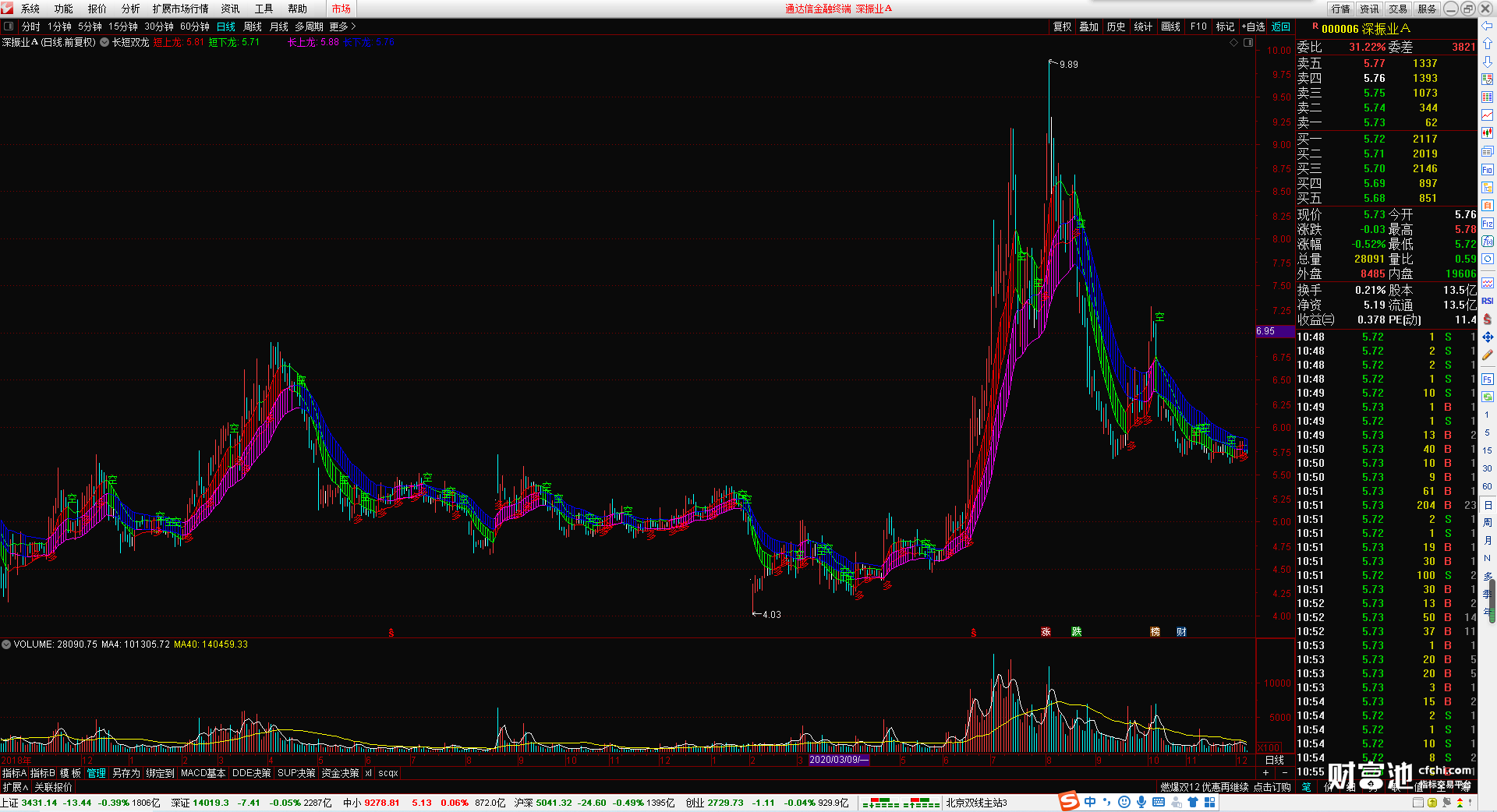
Task: Click the +自选 add to watchlist button
Action: (1253, 26)
